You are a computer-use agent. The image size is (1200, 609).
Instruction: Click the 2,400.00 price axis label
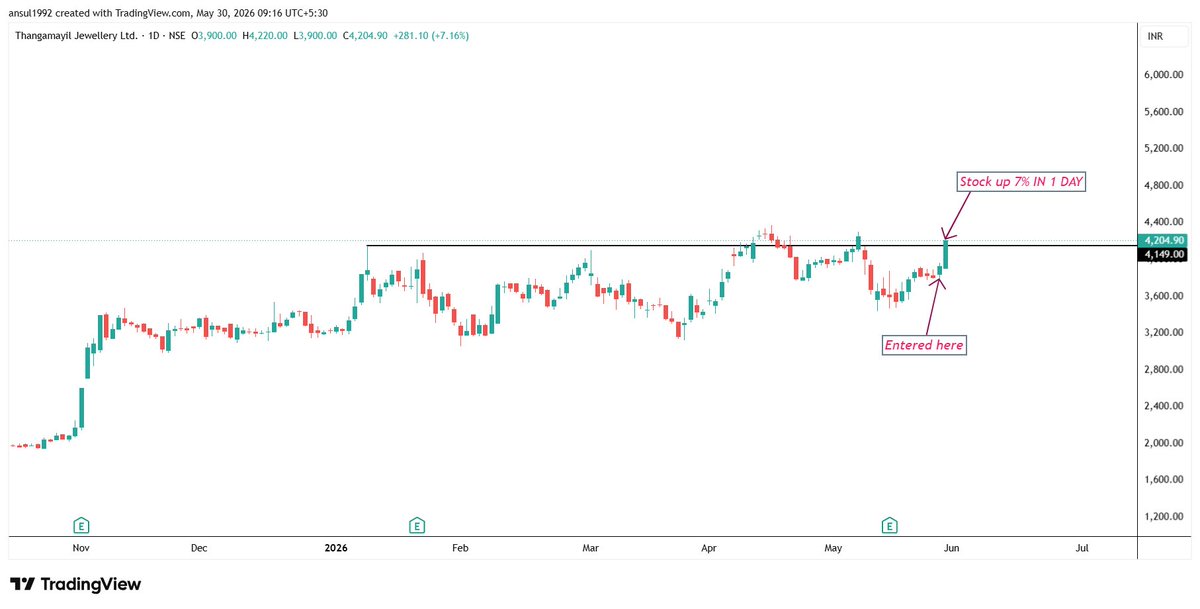(1165, 406)
